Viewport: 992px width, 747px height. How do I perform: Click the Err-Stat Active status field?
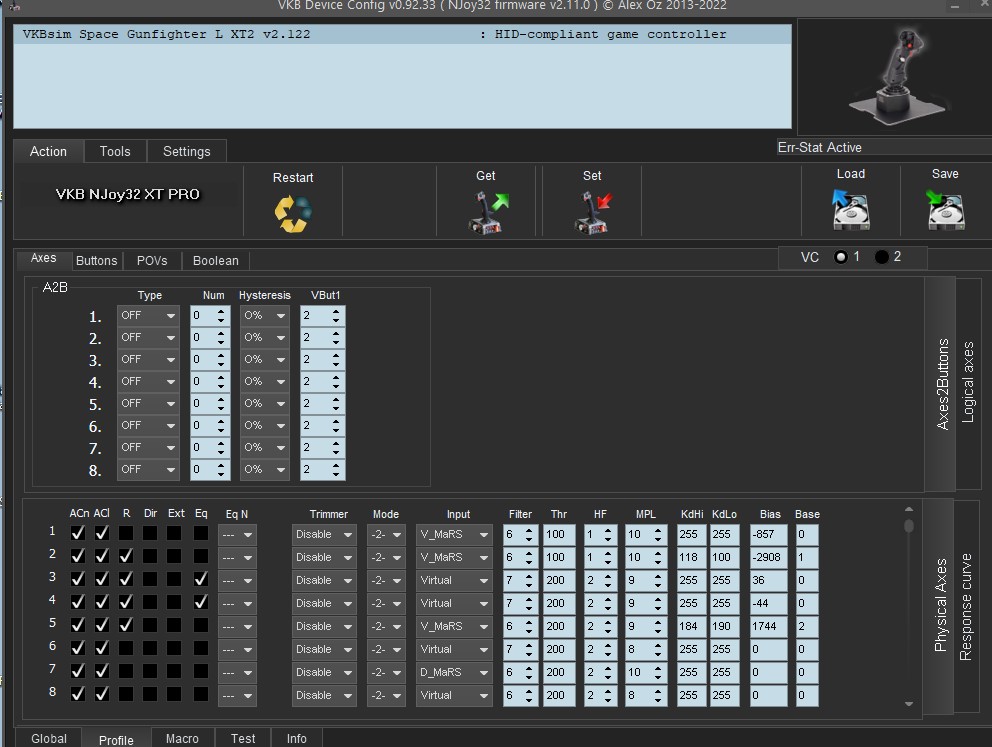tap(884, 147)
